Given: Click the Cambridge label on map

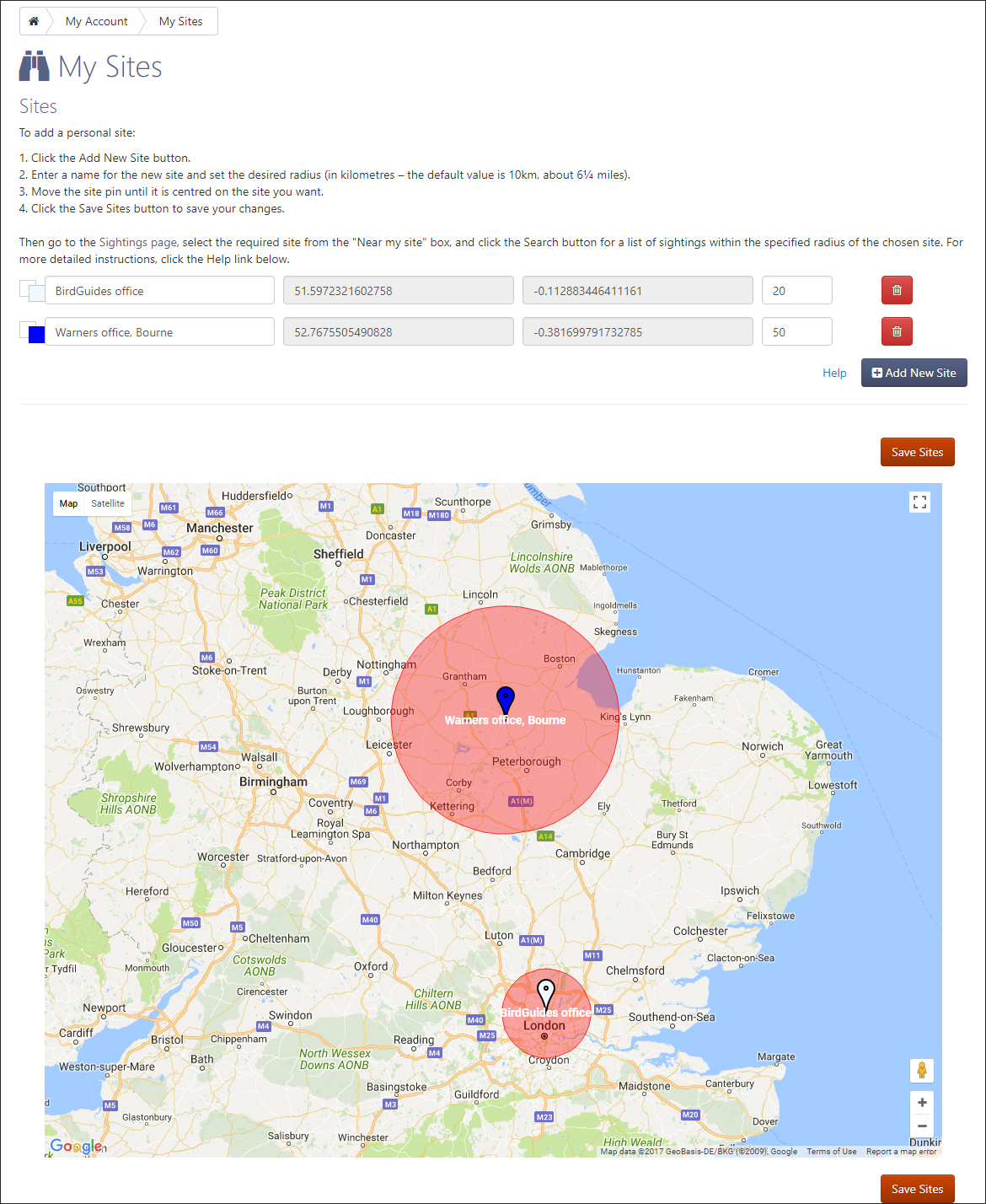Looking at the screenshot, I should click(582, 853).
